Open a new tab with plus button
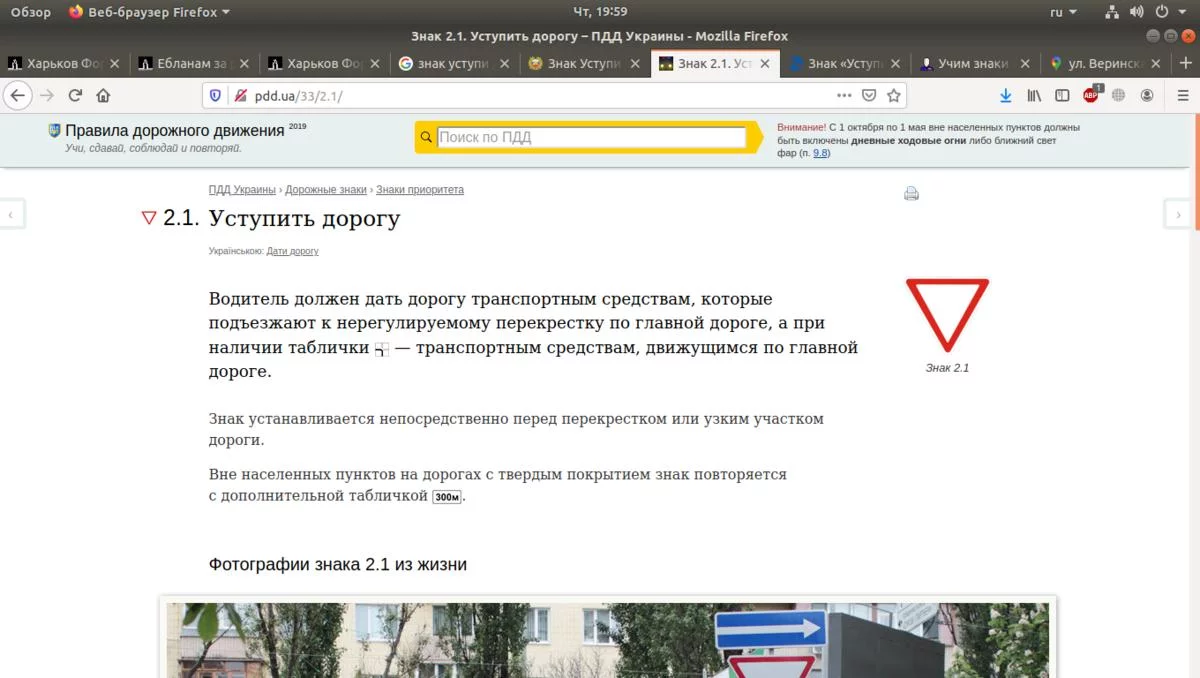This screenshot has width=1200, height=678. click(x=1186, y=63)
